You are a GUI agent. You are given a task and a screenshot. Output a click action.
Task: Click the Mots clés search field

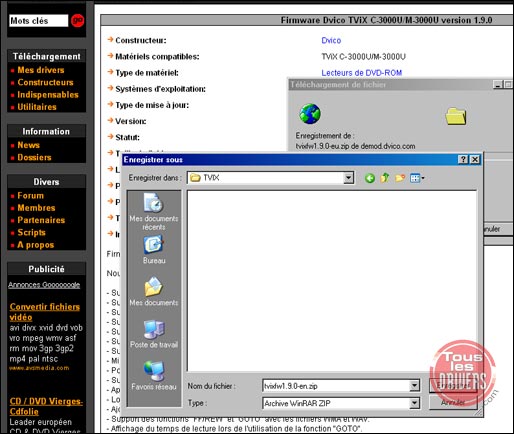coord(39,21)
